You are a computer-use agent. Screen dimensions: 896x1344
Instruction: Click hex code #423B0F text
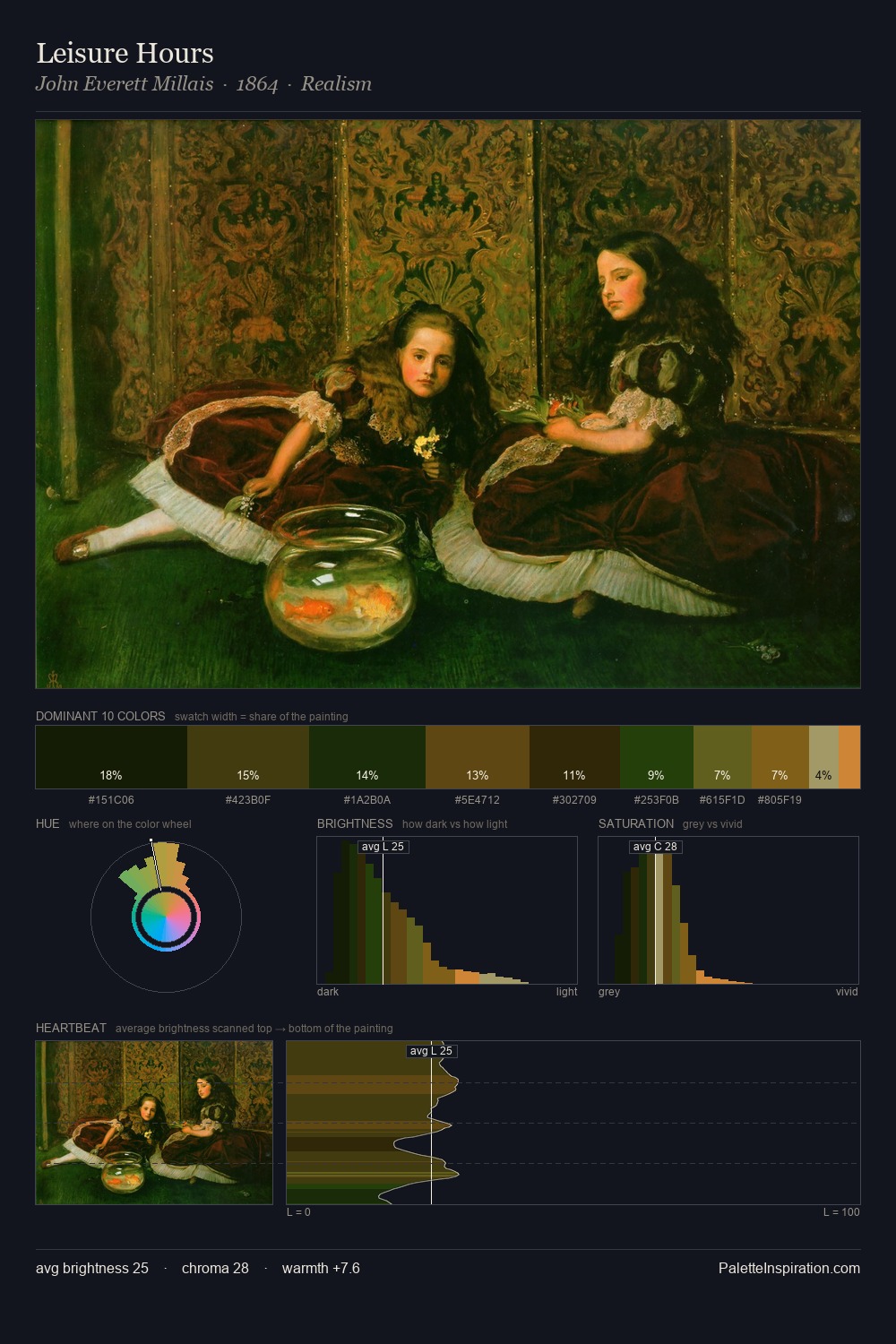pyautogui.click(x=248, y=800)
